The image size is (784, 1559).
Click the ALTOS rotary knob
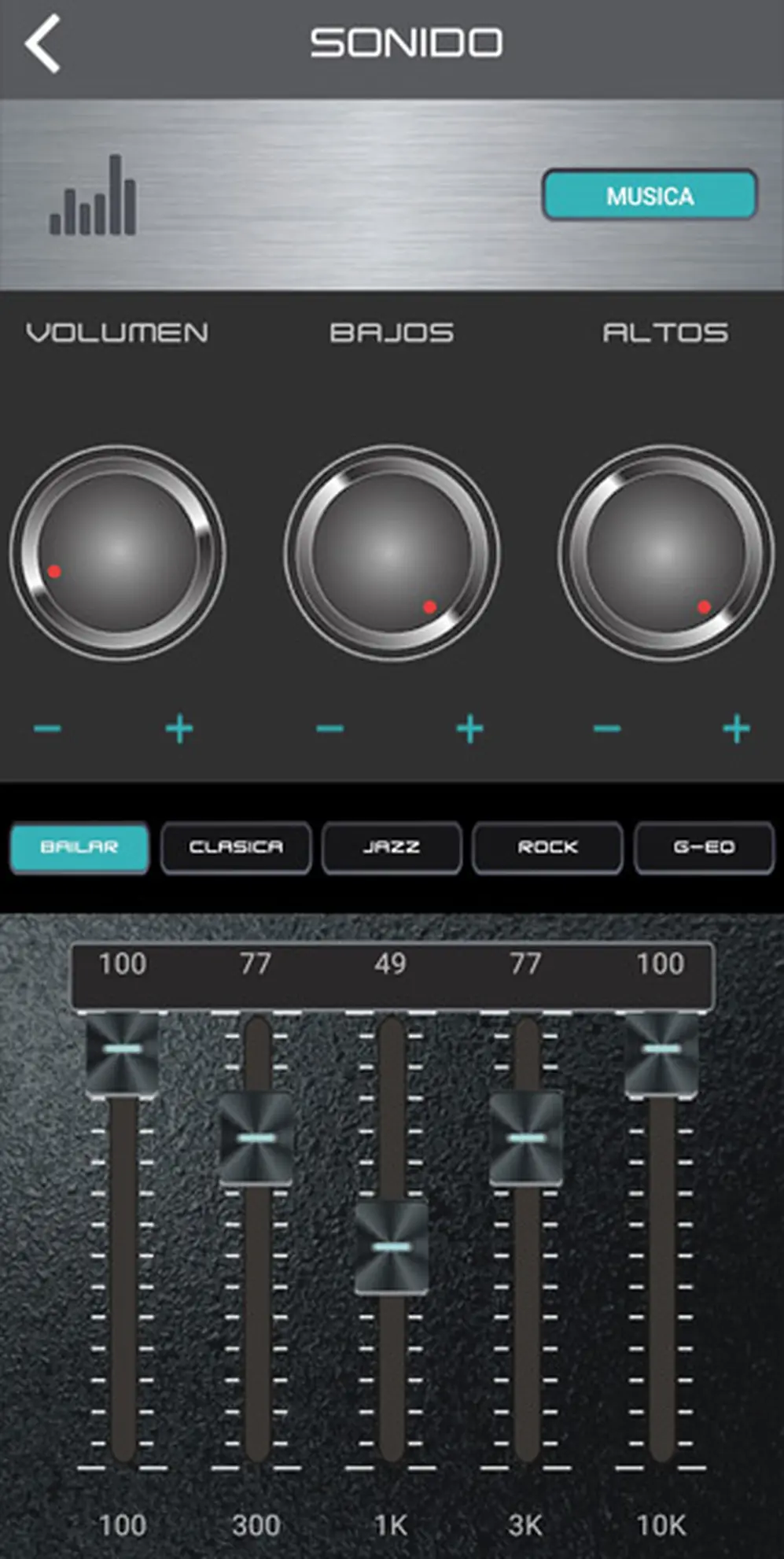point(665,552)
